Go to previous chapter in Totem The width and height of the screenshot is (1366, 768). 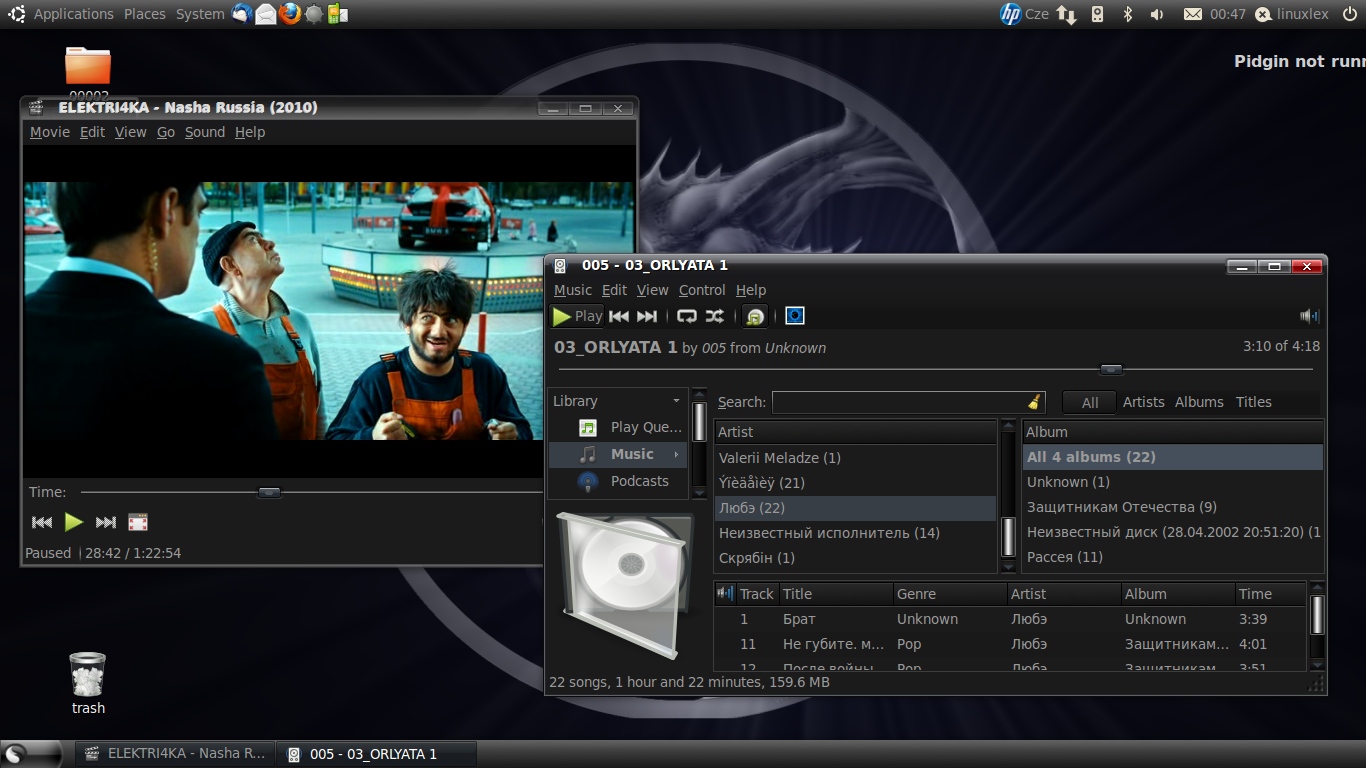42,522
